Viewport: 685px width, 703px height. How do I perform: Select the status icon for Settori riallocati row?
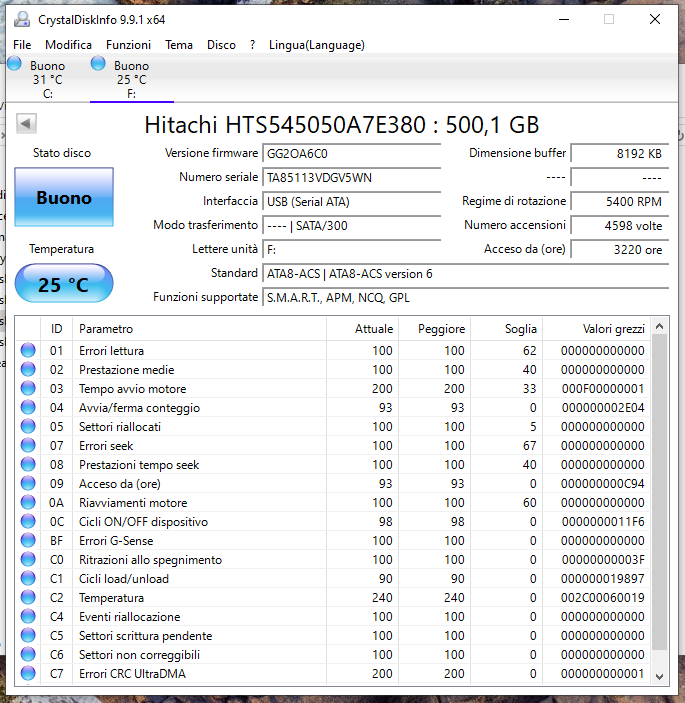[x=28, y=426]
